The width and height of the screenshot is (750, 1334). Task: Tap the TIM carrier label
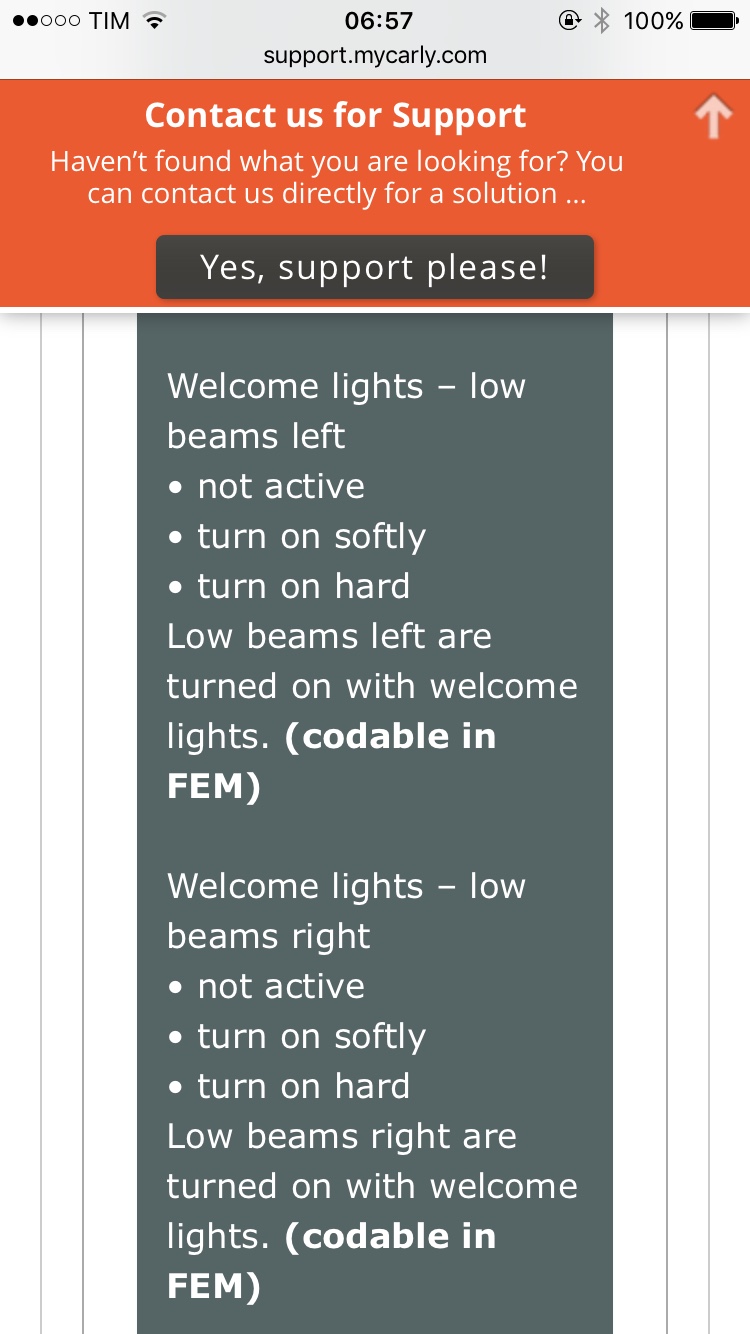pos(109,21)
